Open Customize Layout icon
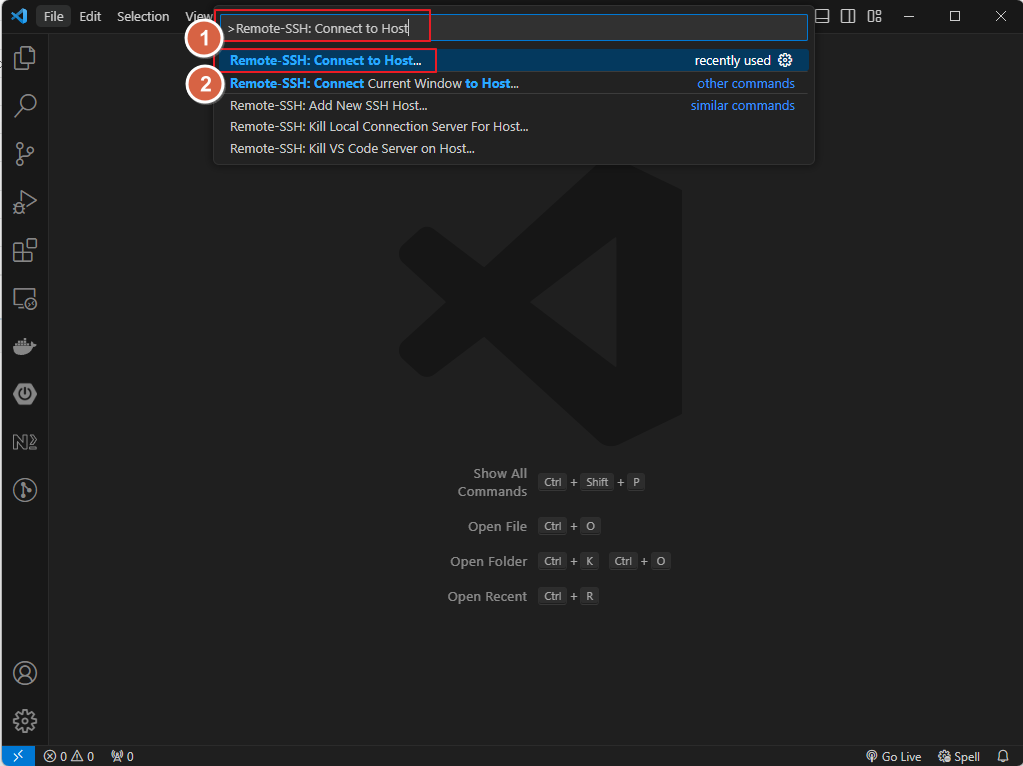The width and height of the screenshot is (1023, 766). click(x=874, y=16)
